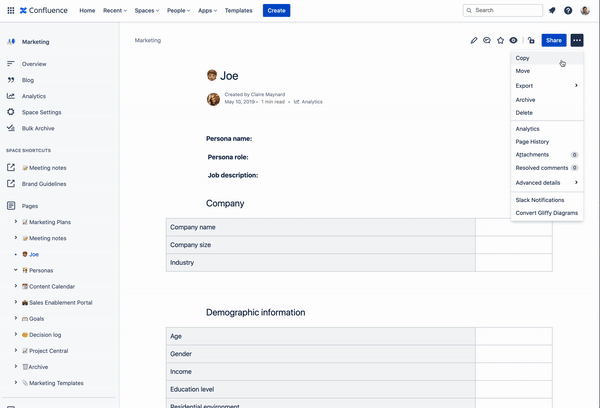Click the Bulk Archive icon
This screenshot has height=408, width=600.
click(x=11, y=128)
